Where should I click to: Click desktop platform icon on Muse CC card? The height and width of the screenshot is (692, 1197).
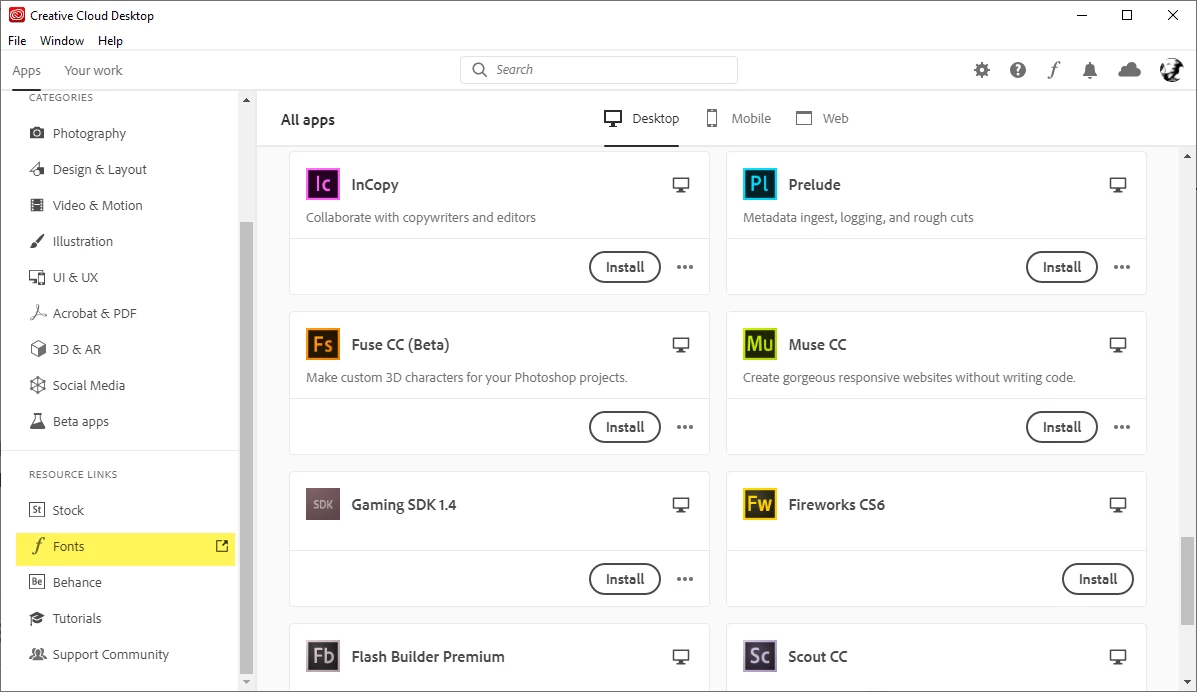pyautogui.click(x=1117, y=345)
